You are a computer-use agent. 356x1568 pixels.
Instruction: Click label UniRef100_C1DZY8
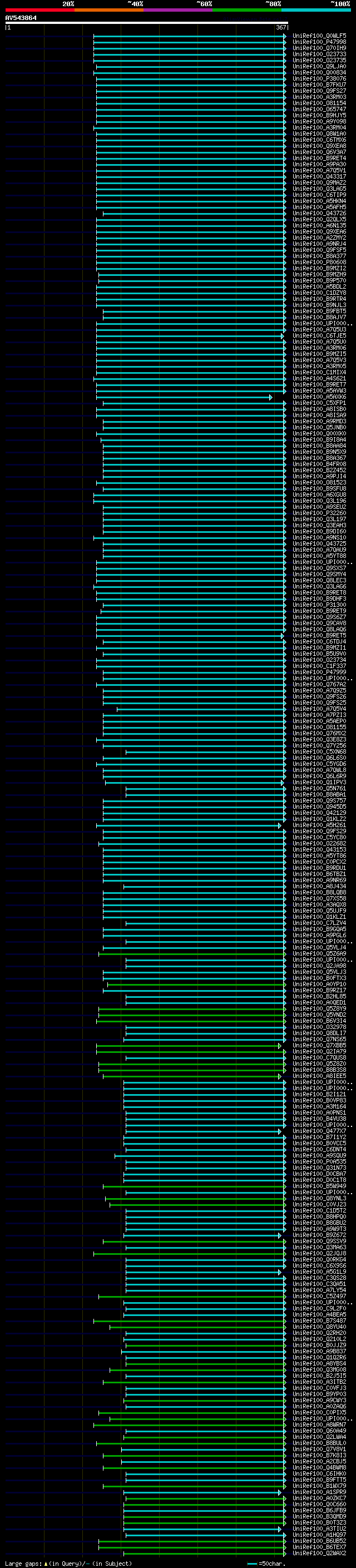[319, 293]
